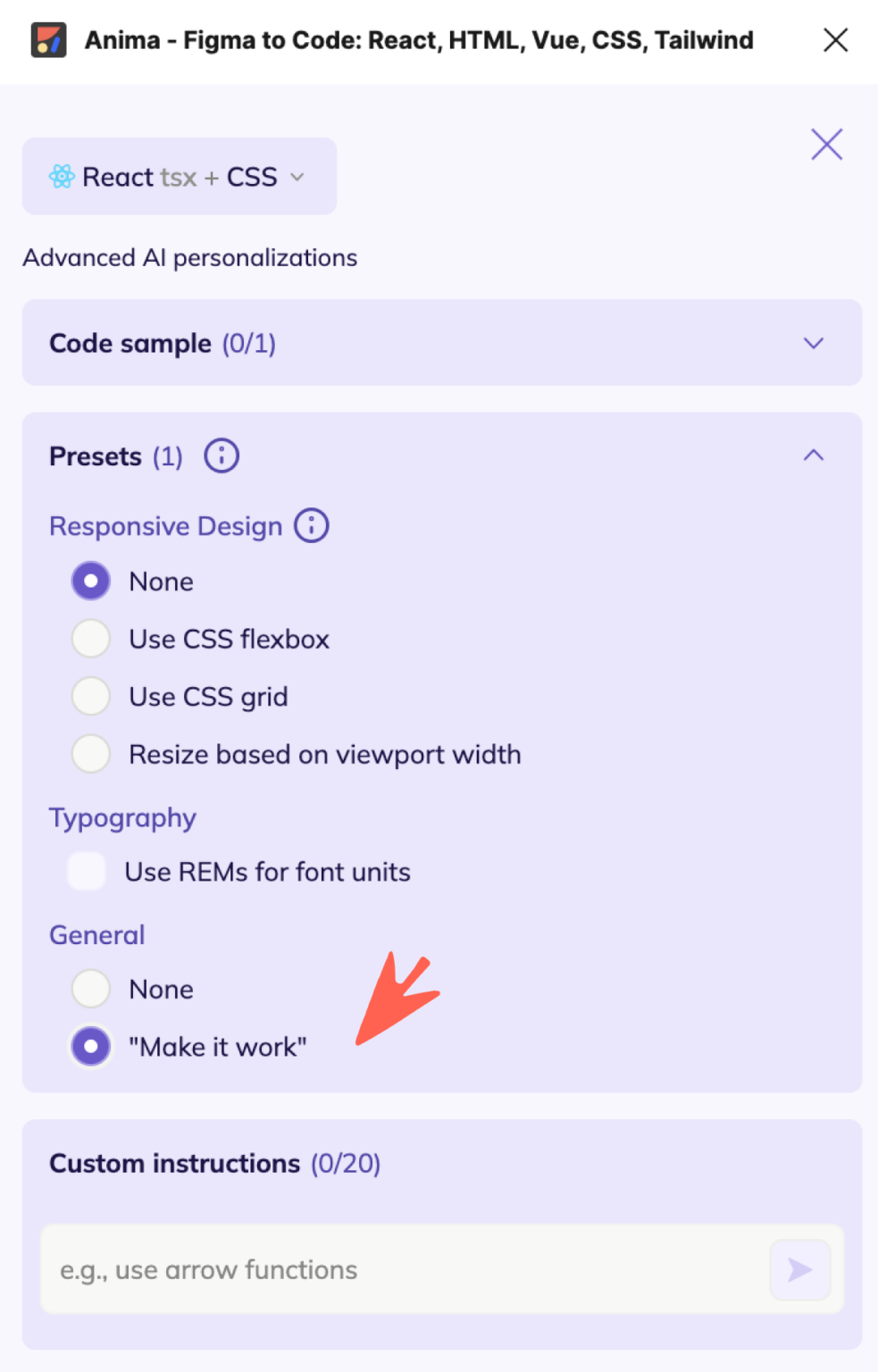Open the React tsx + CSS framework dropdown
The width and height of the screenshot is (878, 1372).
click(297, 177)
